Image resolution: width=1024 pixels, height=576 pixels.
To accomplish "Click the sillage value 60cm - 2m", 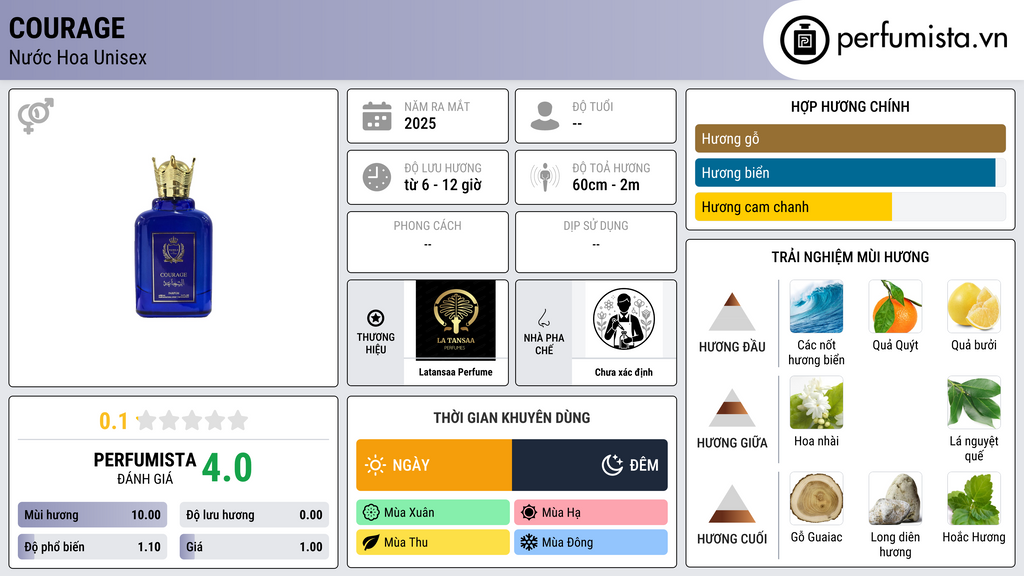I will point(606,185).
